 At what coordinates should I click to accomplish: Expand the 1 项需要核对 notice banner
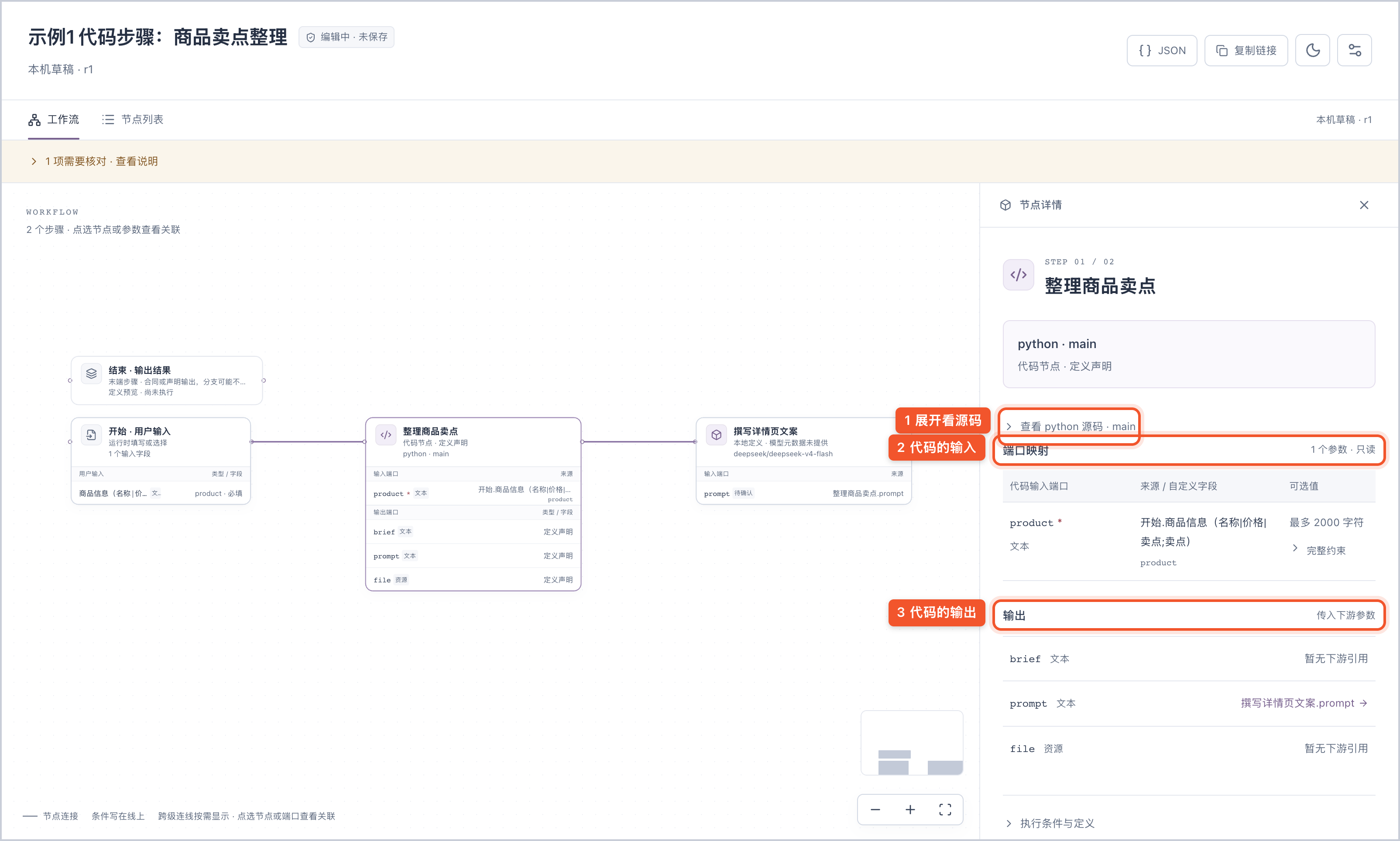click(94, 161)
